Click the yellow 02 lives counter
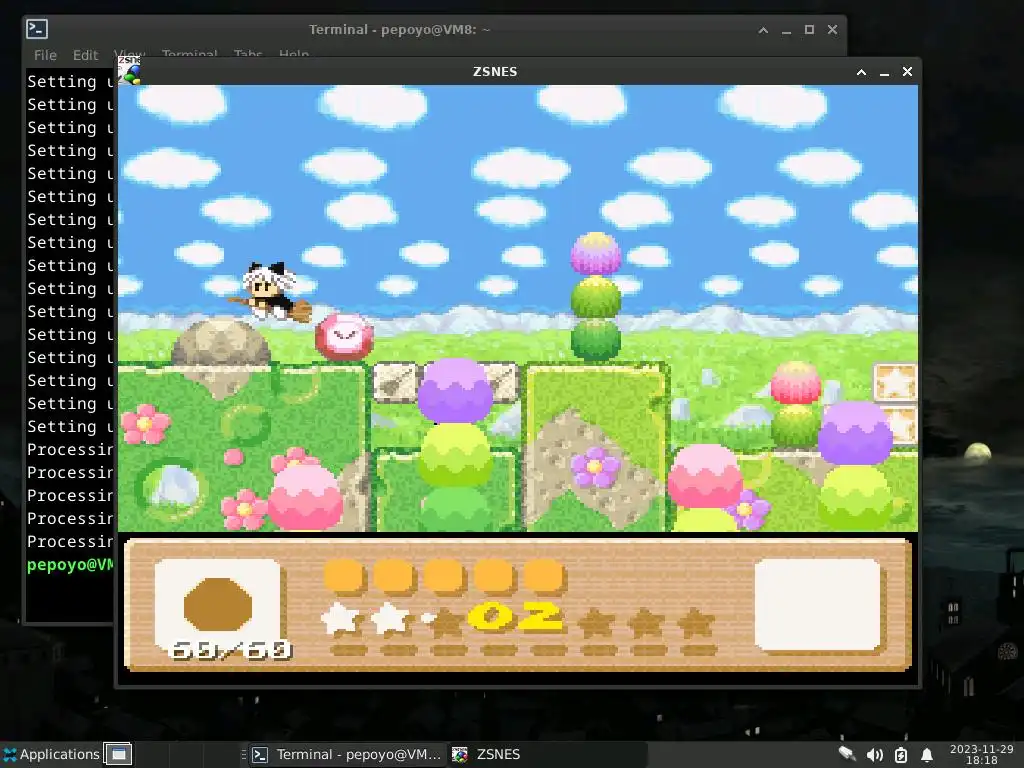Viewport: 1024px width, 768px height. (x=516, y=616)
